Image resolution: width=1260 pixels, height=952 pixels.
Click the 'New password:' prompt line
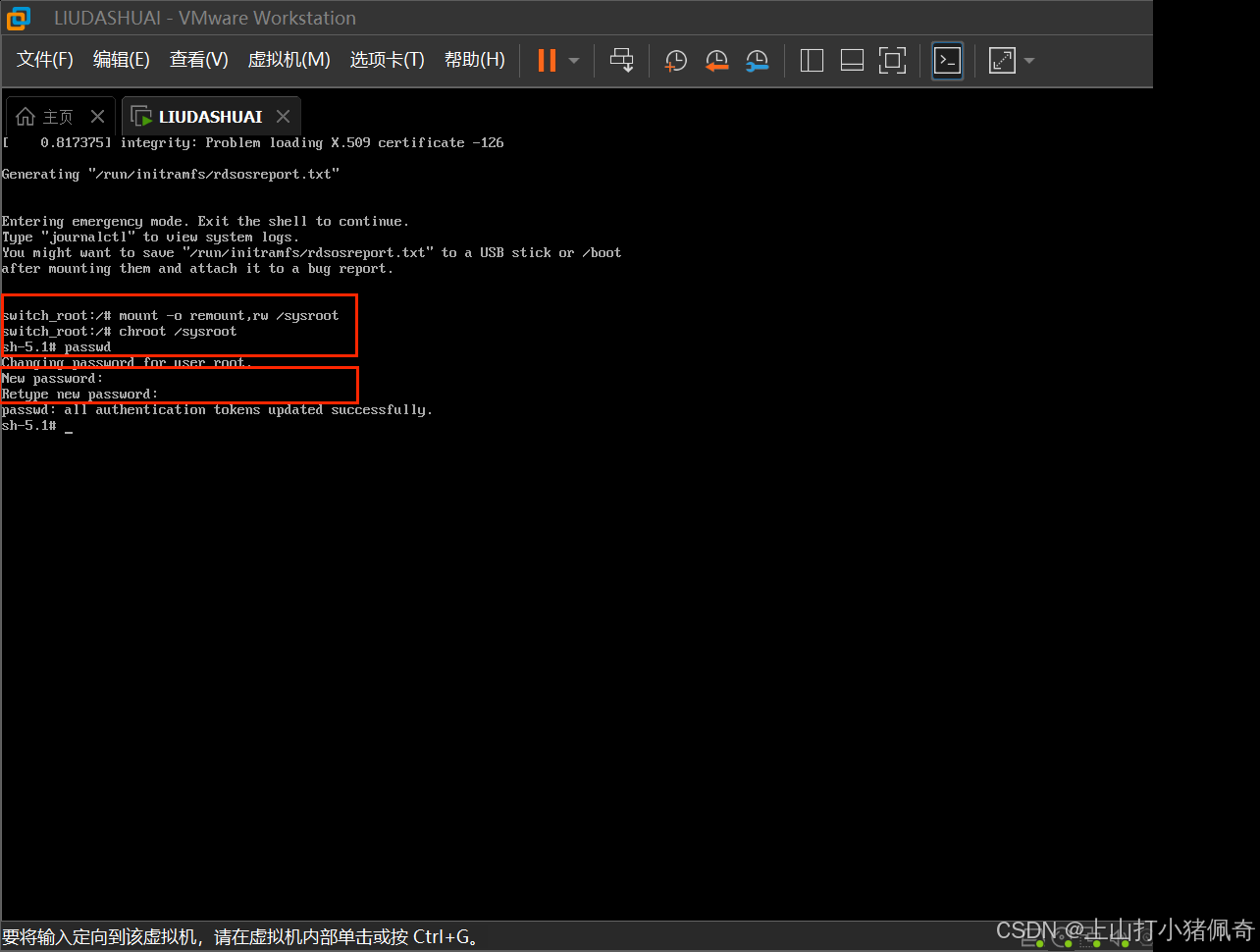tap(53, 379)
